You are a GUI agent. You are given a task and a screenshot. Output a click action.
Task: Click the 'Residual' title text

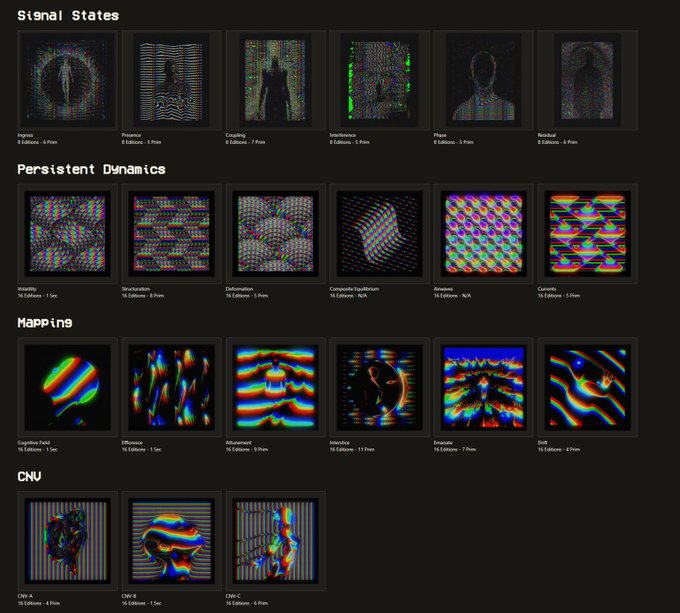click(546, 135)
